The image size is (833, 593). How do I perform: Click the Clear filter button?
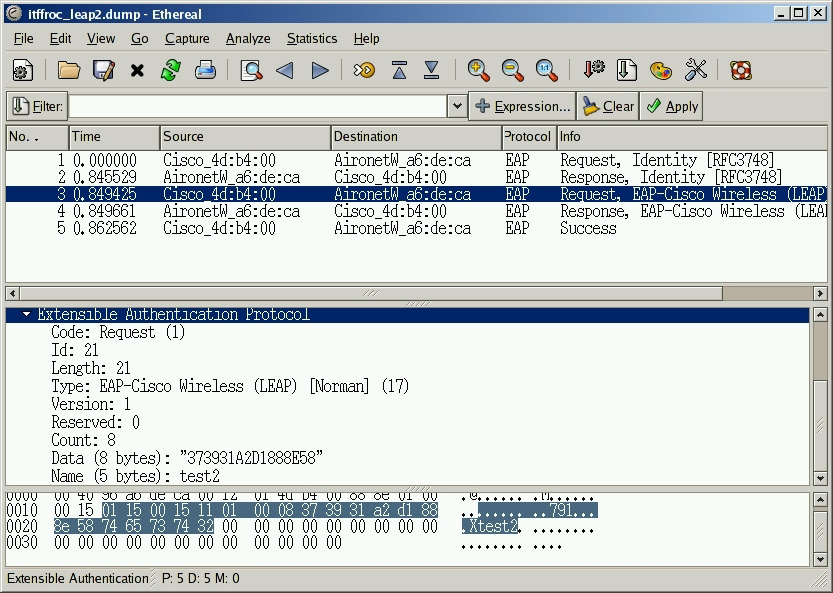point(608,106)
